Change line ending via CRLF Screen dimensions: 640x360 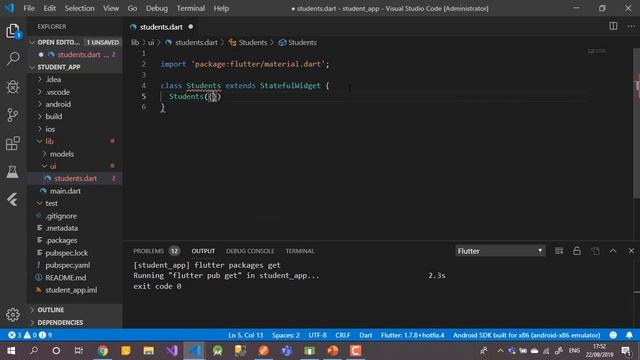tap(342, 335)
